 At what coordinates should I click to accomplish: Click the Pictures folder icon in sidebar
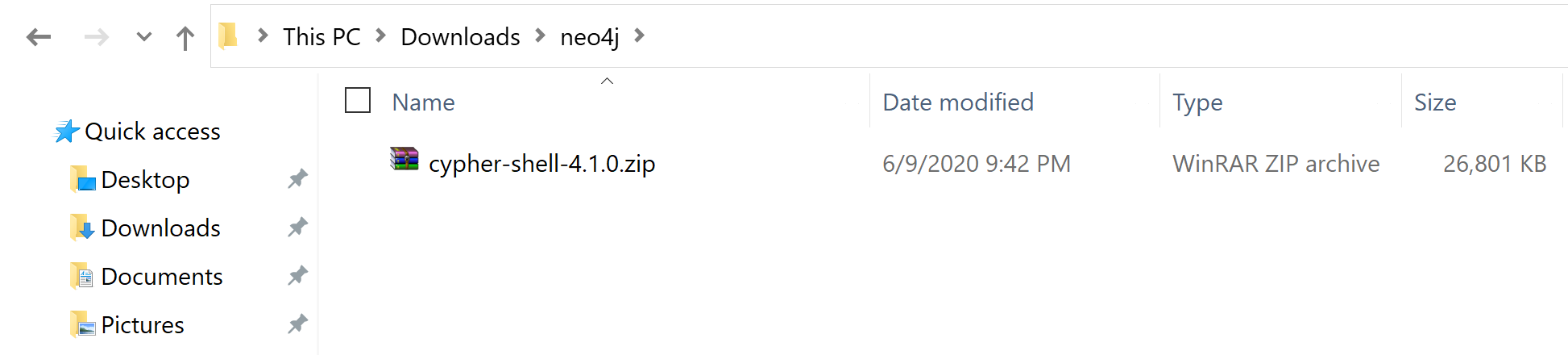[82, 324]
